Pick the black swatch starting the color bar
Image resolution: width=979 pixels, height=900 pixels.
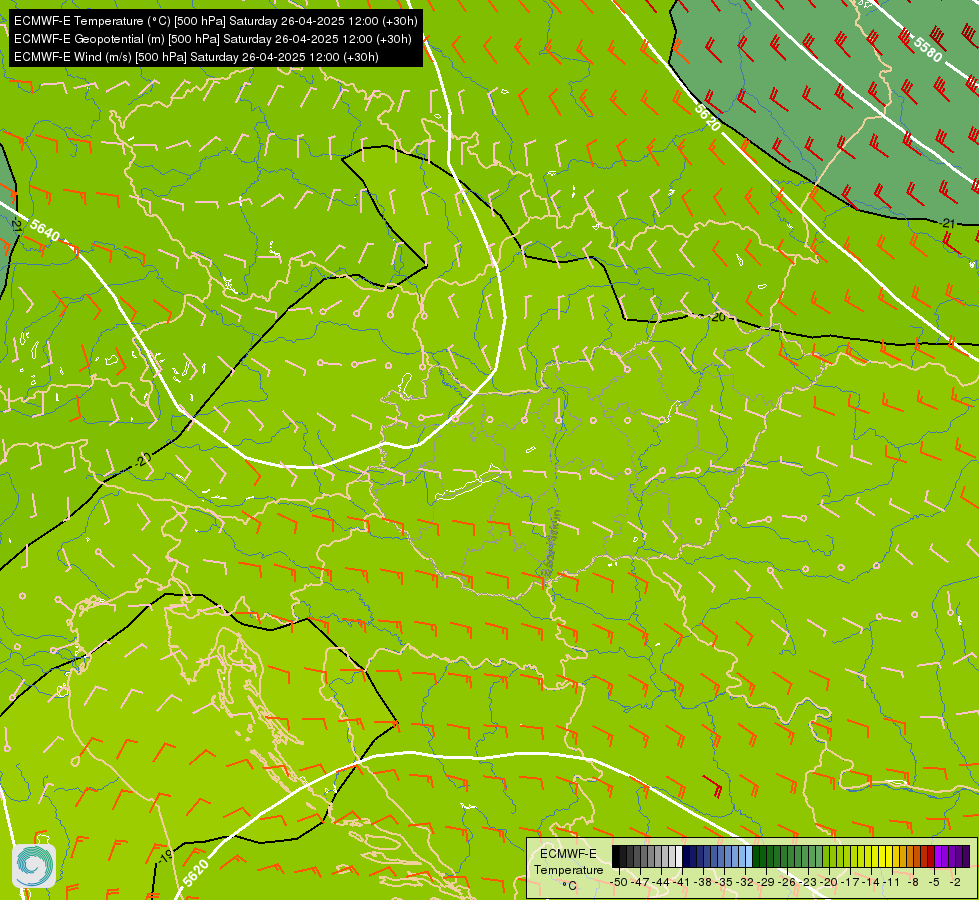point(616,856)
